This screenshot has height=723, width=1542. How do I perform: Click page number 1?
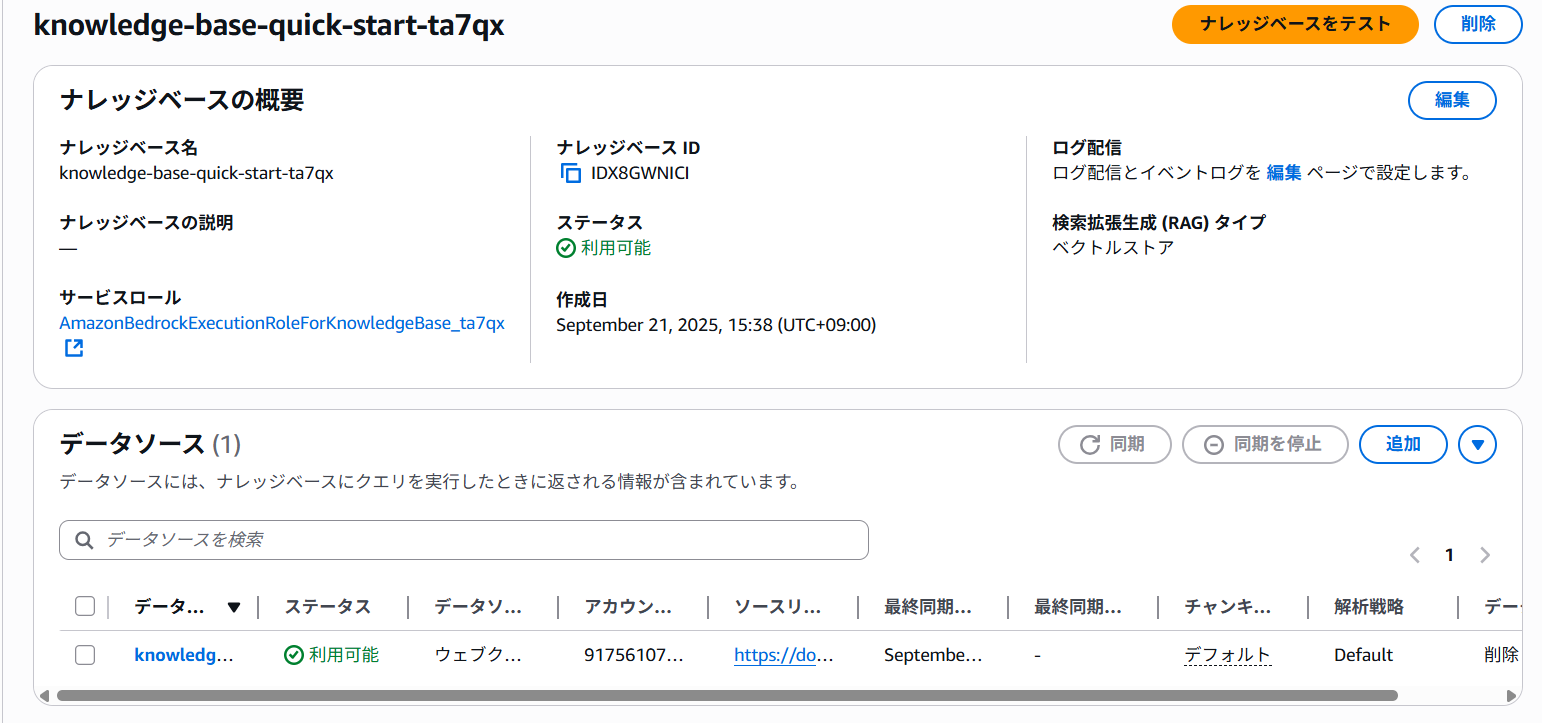[1449, 555]
